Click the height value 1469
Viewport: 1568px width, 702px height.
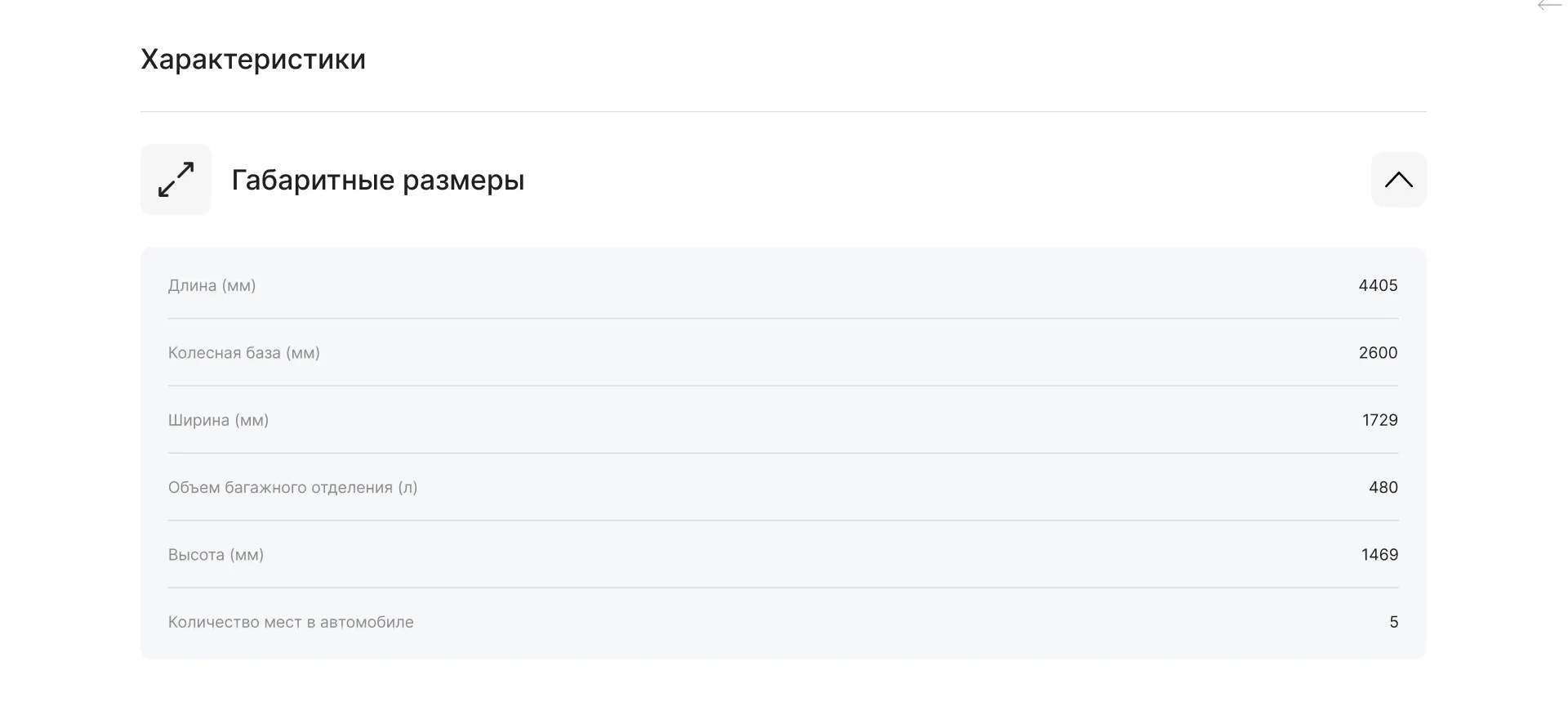[x=1379, y=555]
